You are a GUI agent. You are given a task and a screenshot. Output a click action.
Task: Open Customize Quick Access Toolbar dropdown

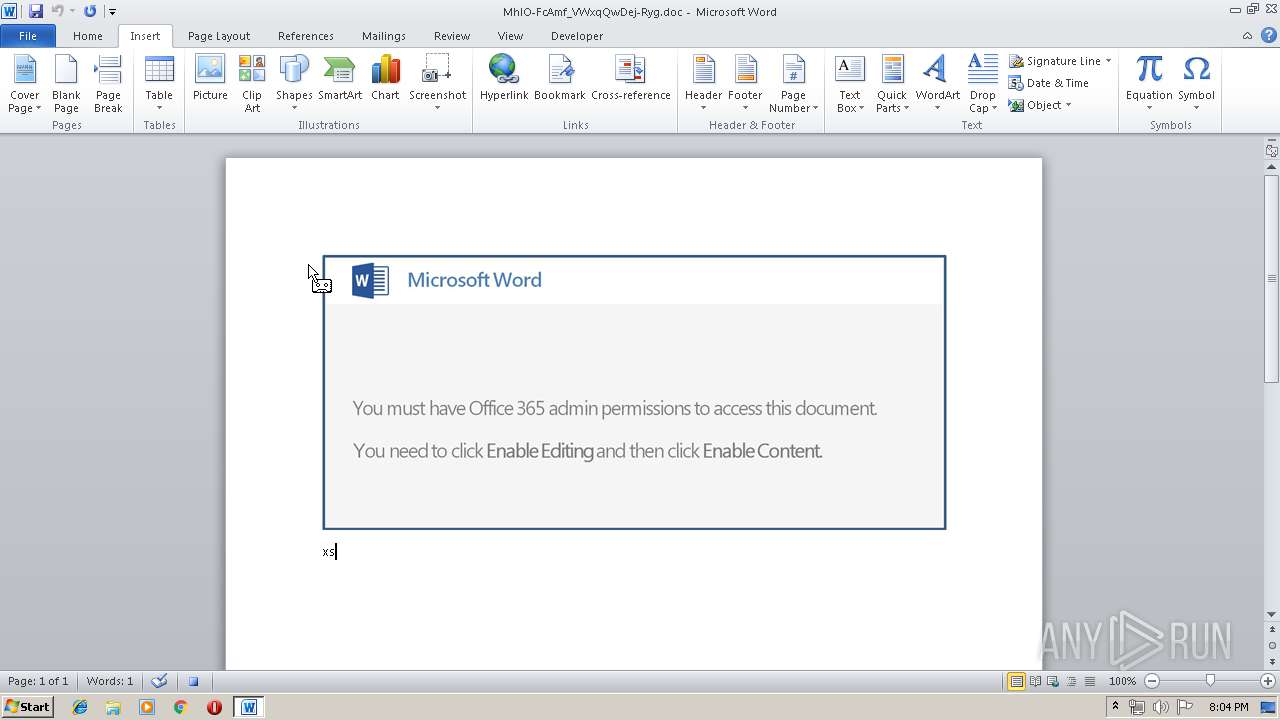(x=112, y=11)
